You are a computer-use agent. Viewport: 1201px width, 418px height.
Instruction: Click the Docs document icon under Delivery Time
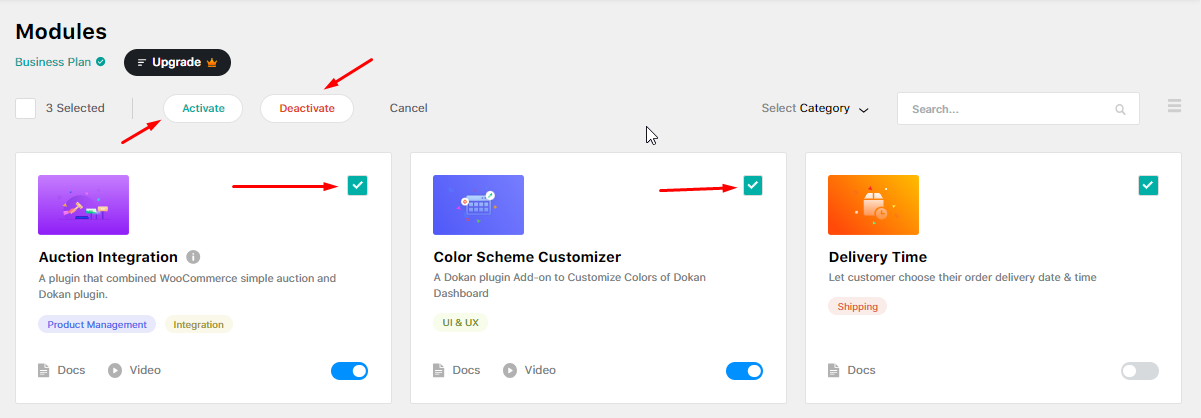pyautogui.click(x=834, y=370)
